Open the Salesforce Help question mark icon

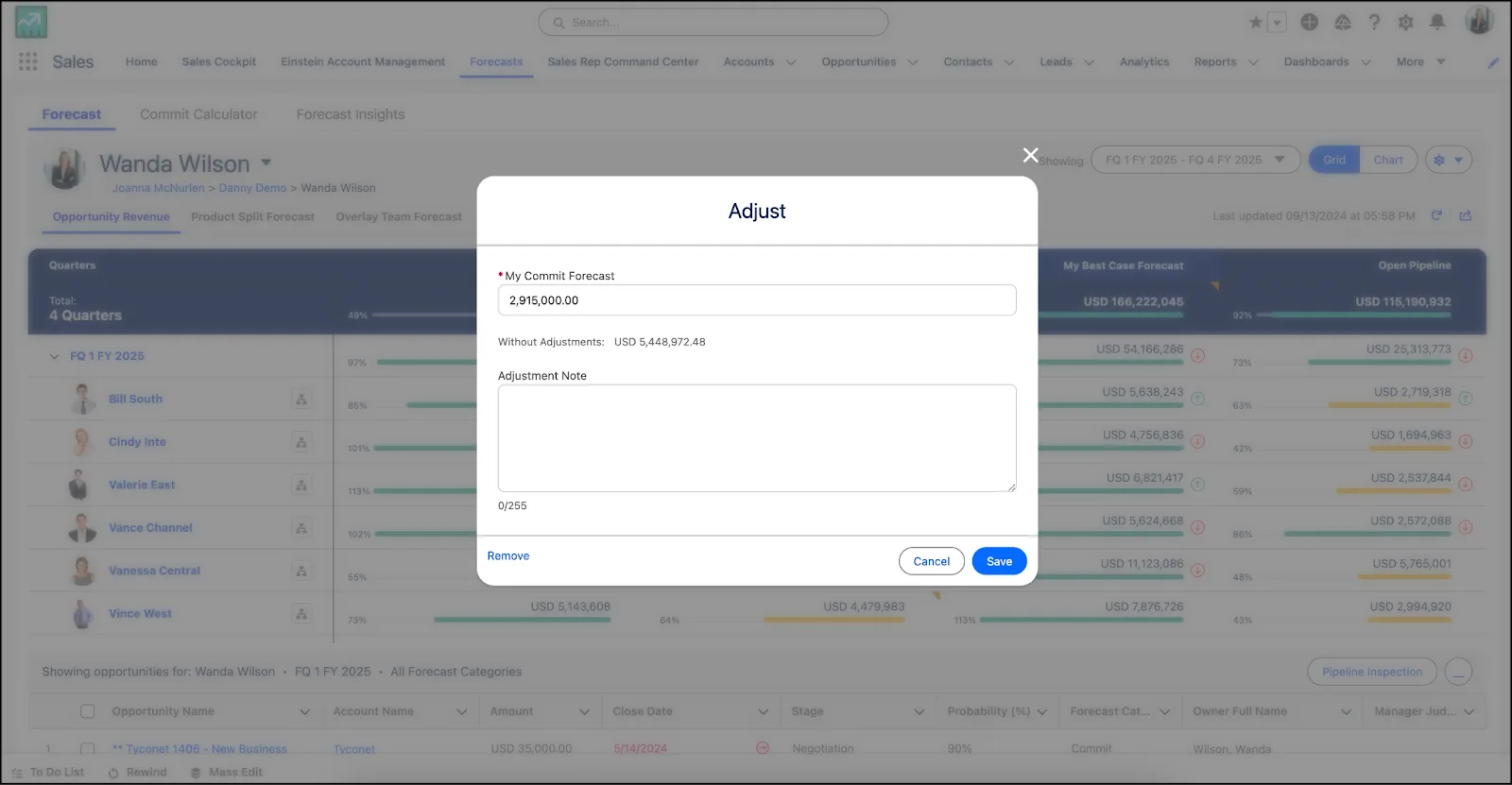tap(1374, 22)
